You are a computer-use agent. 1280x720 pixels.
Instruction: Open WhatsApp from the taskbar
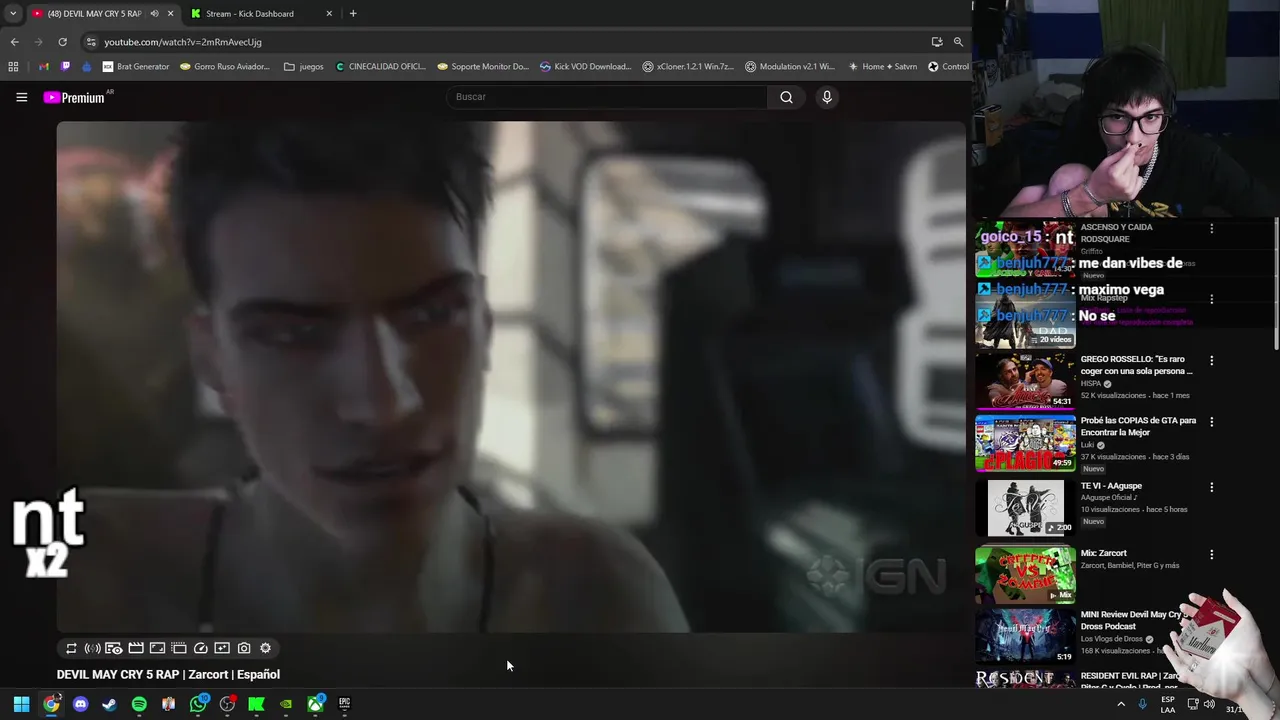click(198, 704)
